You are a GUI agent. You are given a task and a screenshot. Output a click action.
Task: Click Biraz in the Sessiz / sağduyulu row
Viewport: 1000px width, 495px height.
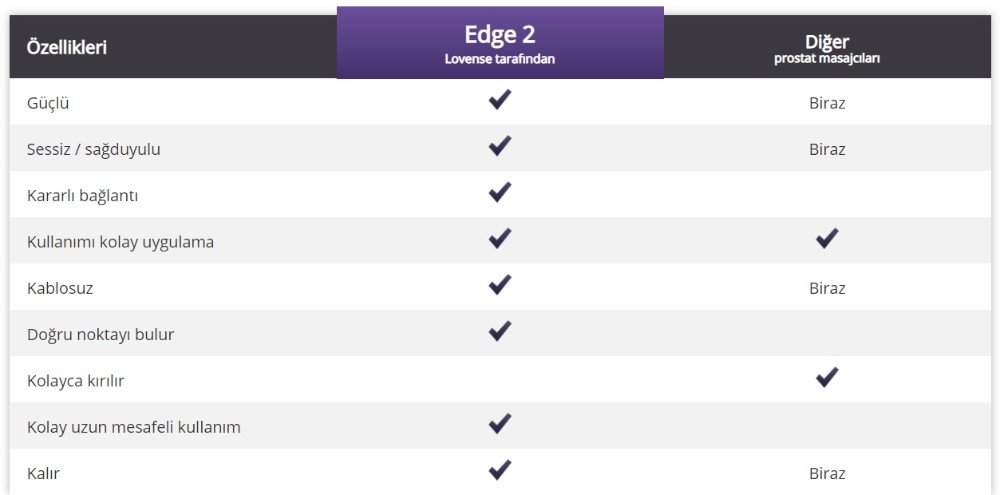(x=827, y=150)
